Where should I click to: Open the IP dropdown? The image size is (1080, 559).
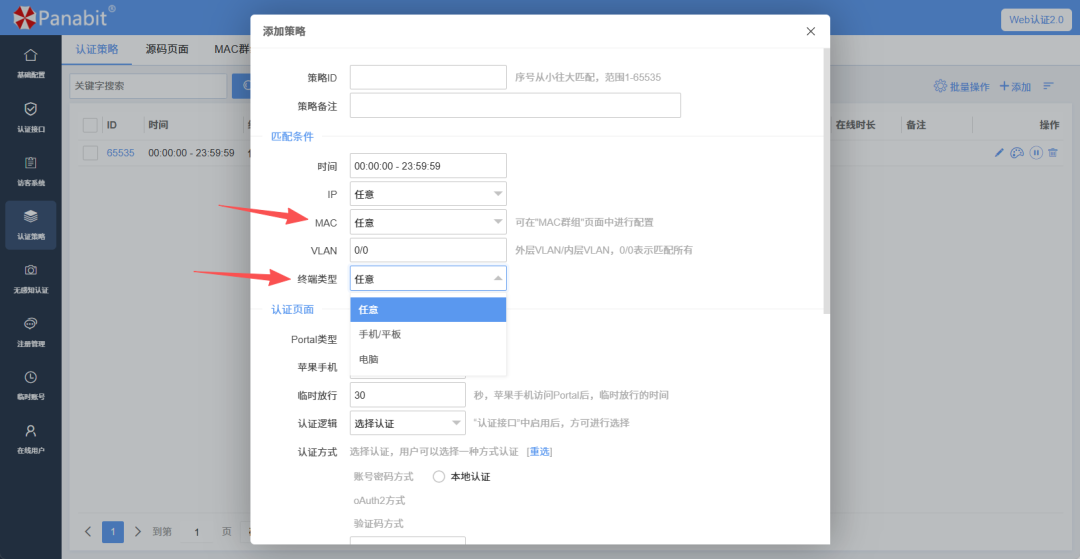pos(428,194)
